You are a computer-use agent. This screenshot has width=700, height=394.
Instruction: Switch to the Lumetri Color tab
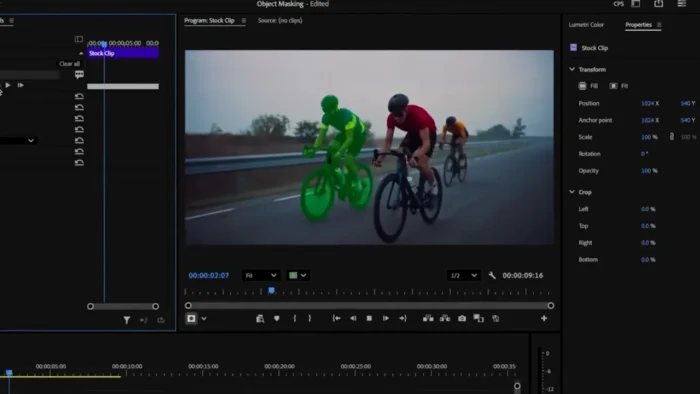pos(586,25)
